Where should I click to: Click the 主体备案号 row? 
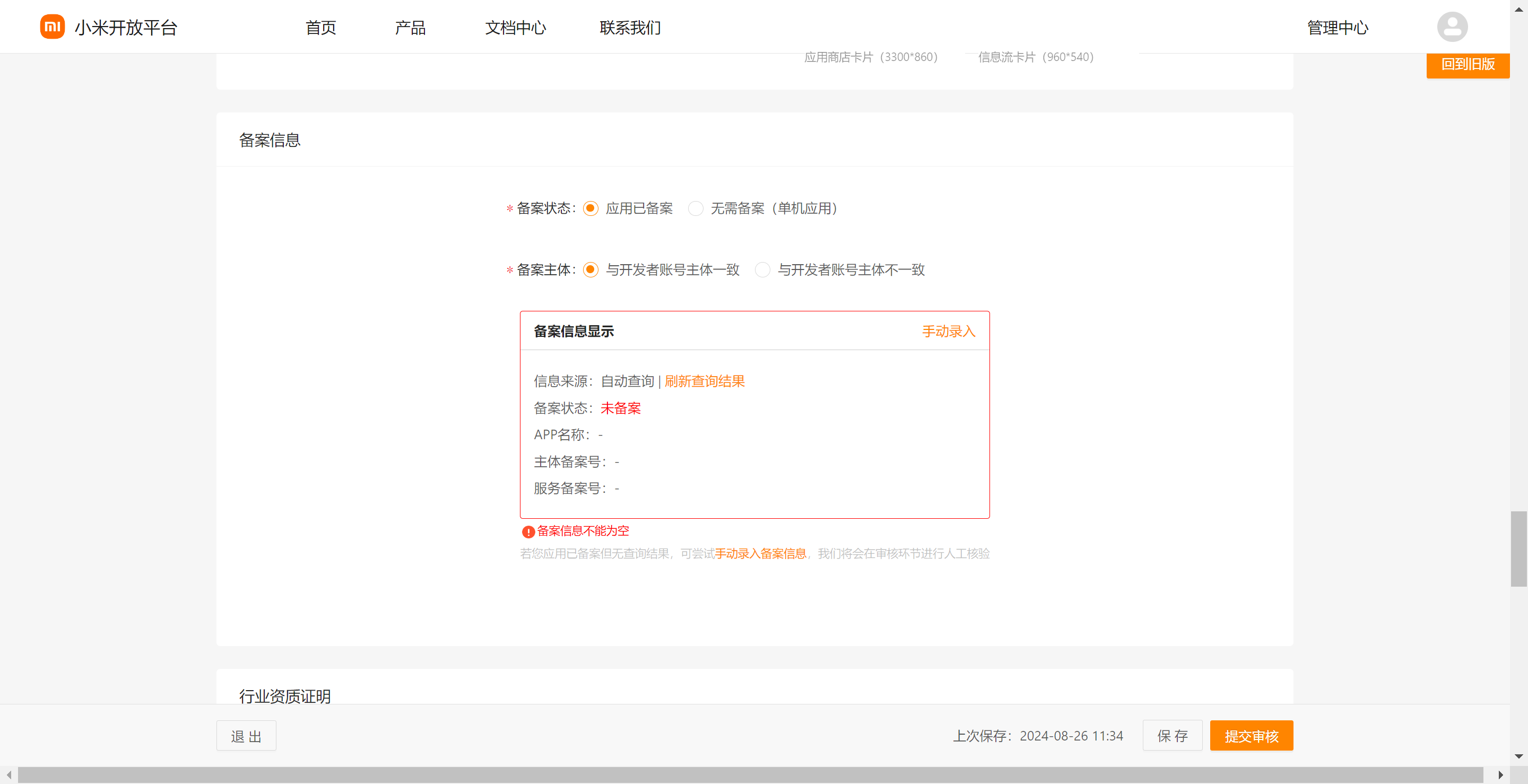tap(576, 461)
